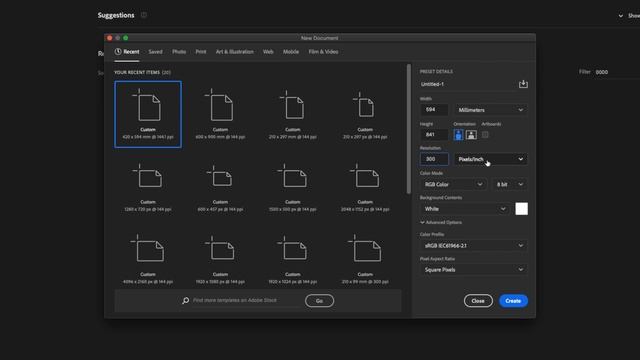Open the Background Contents White dropdown
This screenshot has height=360, width=640.
(x=465, y=209)
